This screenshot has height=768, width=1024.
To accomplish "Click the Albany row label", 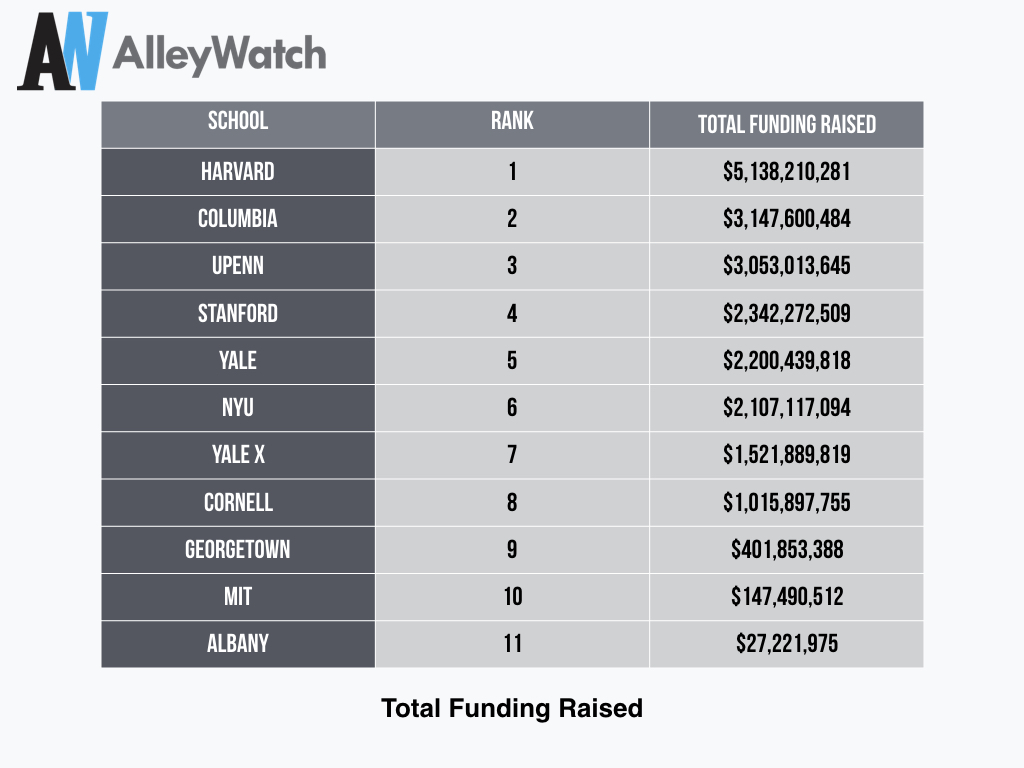I will click(238, 644).
